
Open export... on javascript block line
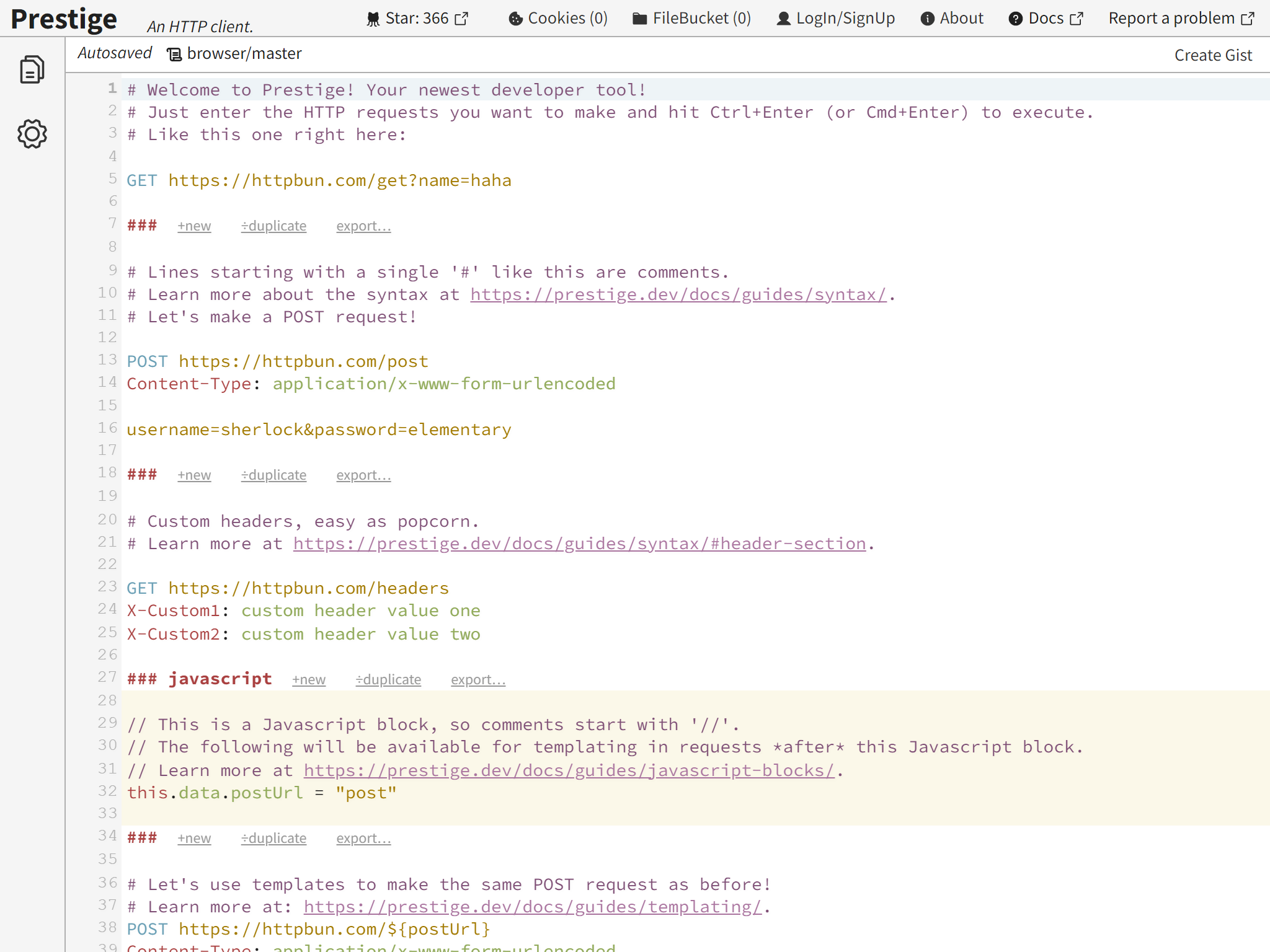[478, 680]
